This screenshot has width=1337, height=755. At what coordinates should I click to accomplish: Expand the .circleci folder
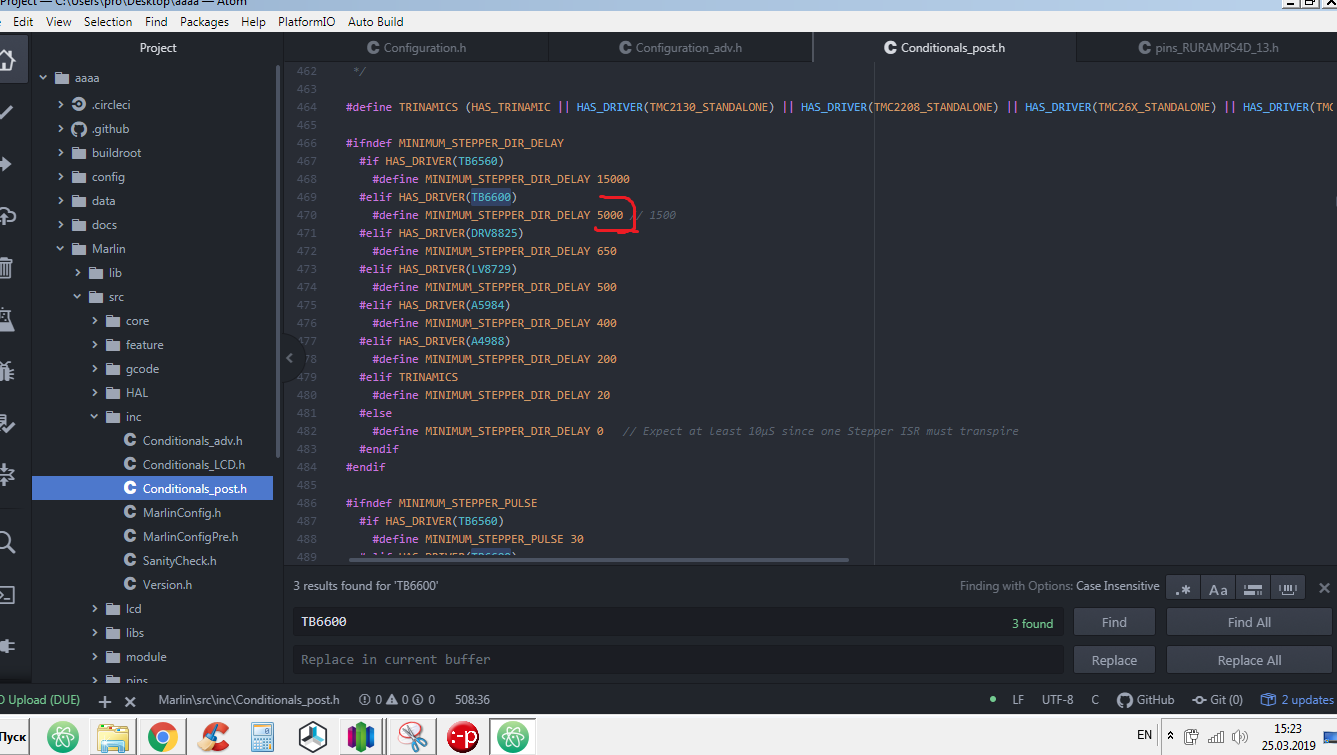point(61,105)
